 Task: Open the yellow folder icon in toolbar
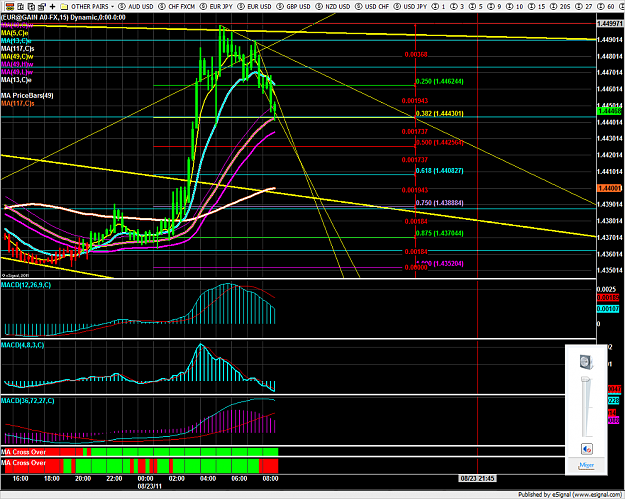tap(64, 6)
